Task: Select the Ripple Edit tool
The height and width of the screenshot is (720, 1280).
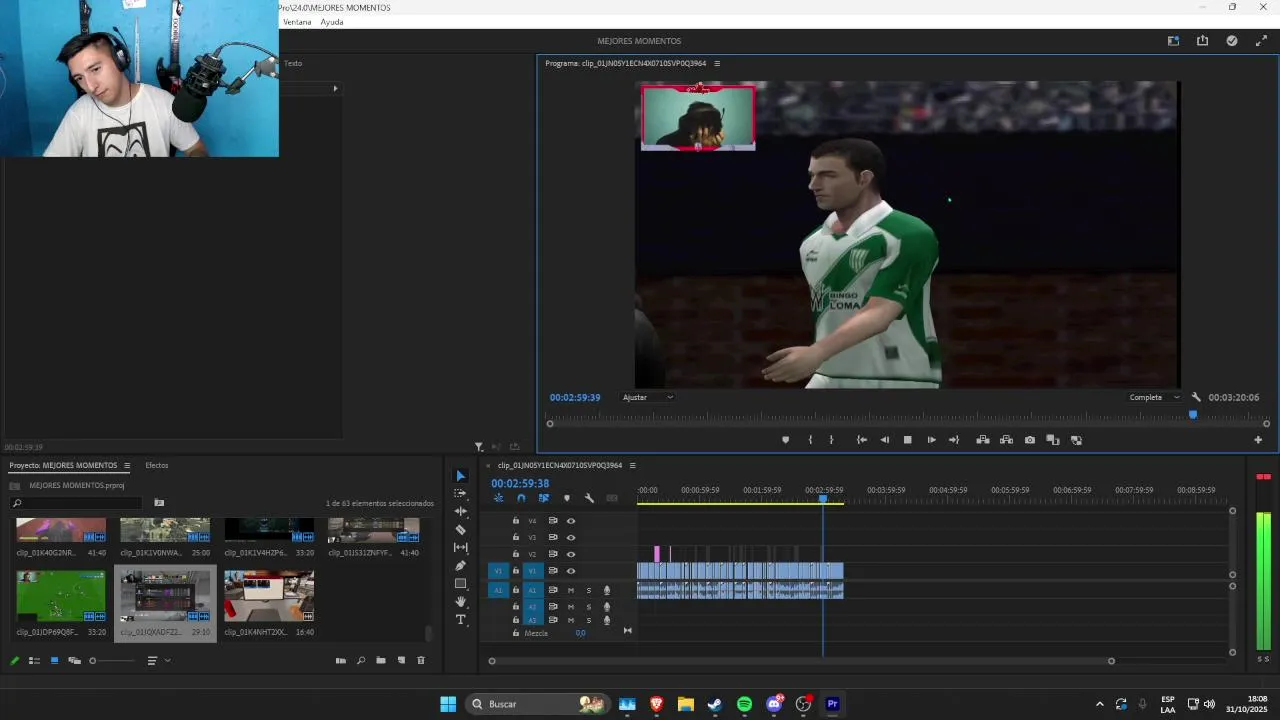Action: coord(461,512)
